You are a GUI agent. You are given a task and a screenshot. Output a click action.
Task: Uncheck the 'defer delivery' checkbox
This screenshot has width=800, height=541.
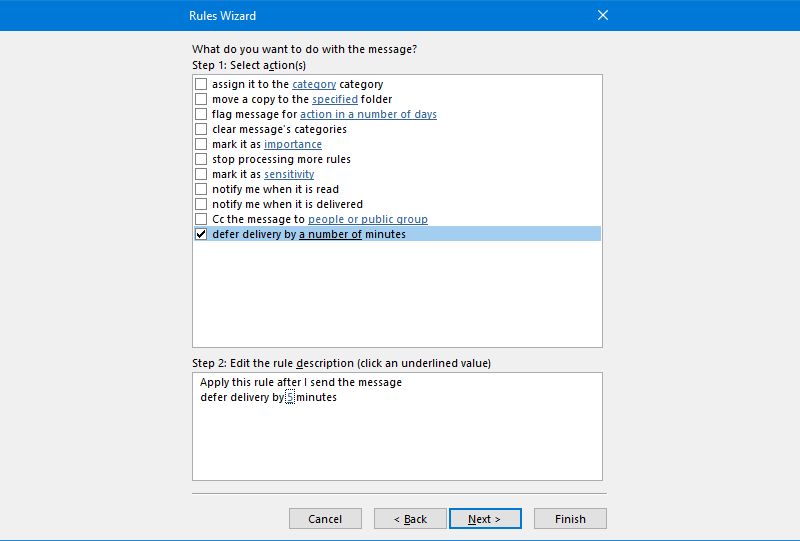pos(201,235)
